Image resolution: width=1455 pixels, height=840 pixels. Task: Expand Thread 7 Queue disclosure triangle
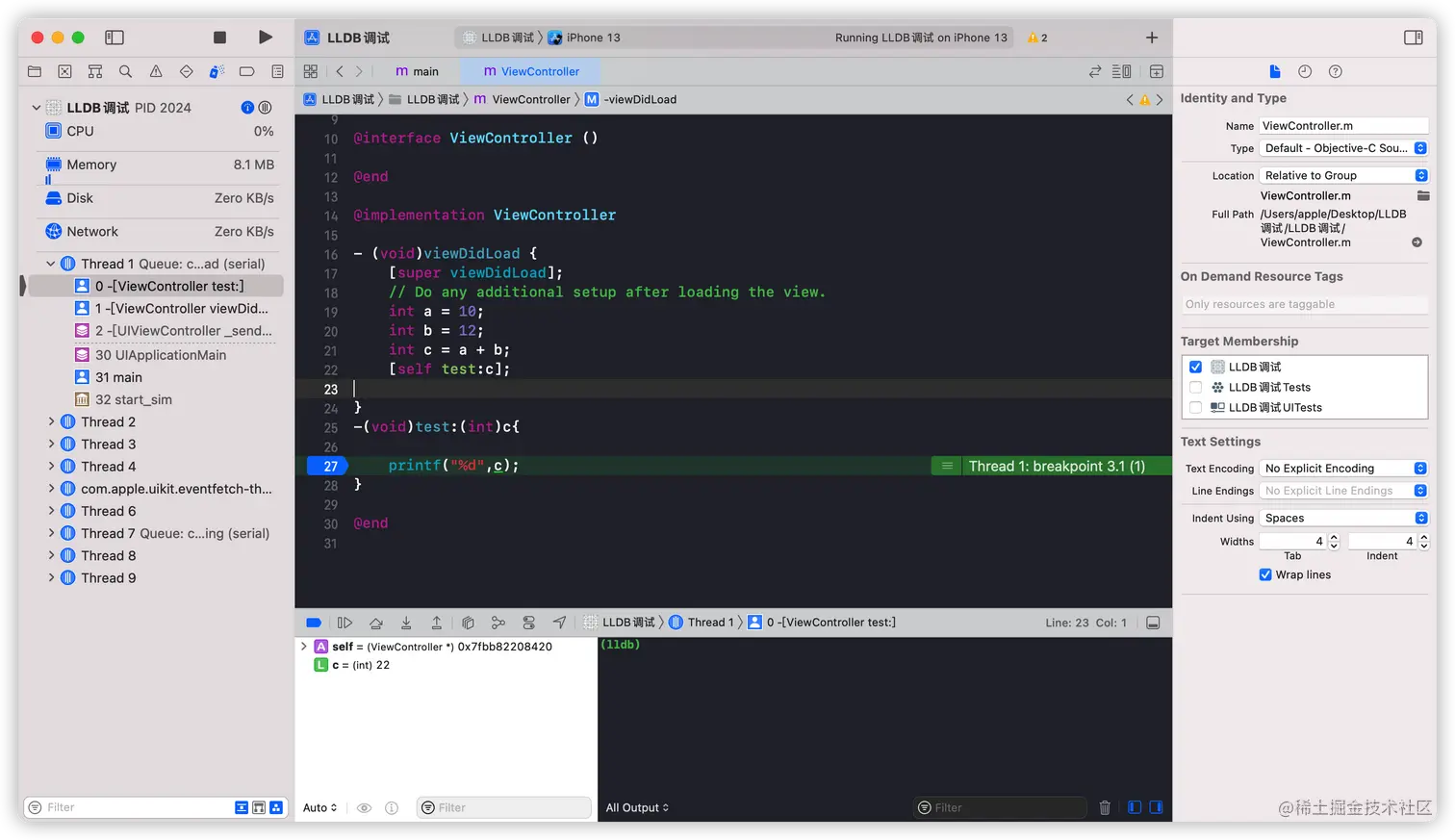coord(51,533)
